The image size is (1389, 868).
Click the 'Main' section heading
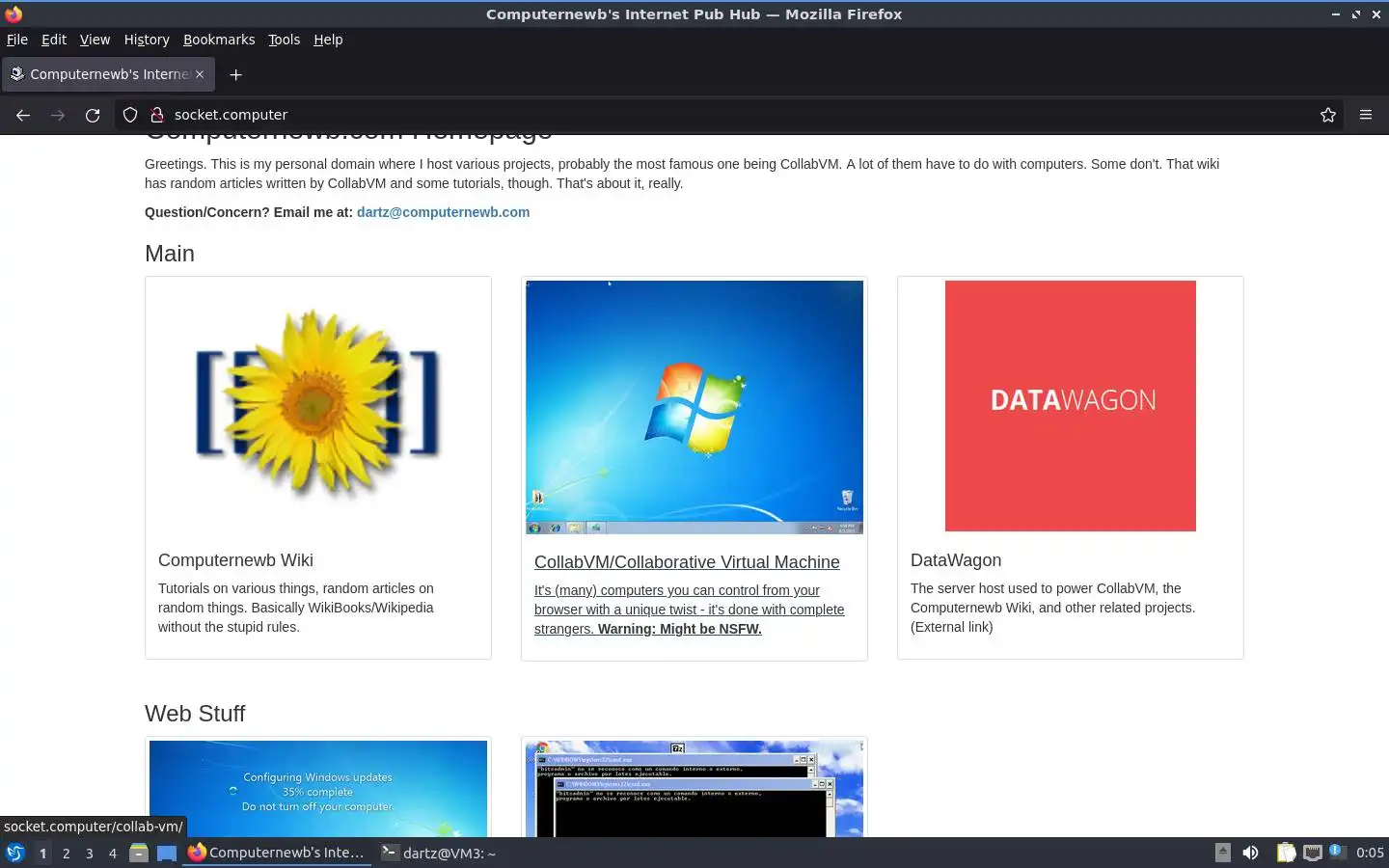tap(170, 254)
